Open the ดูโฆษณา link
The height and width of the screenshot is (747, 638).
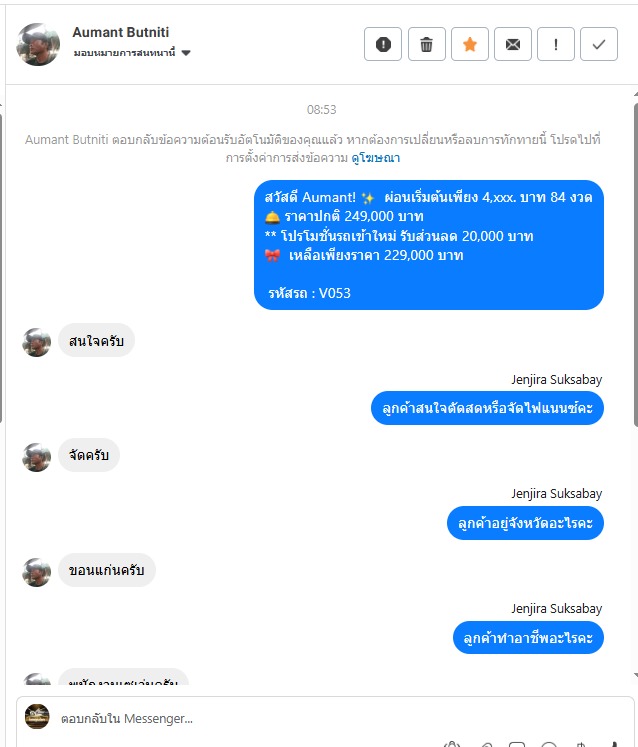[375, 158]
